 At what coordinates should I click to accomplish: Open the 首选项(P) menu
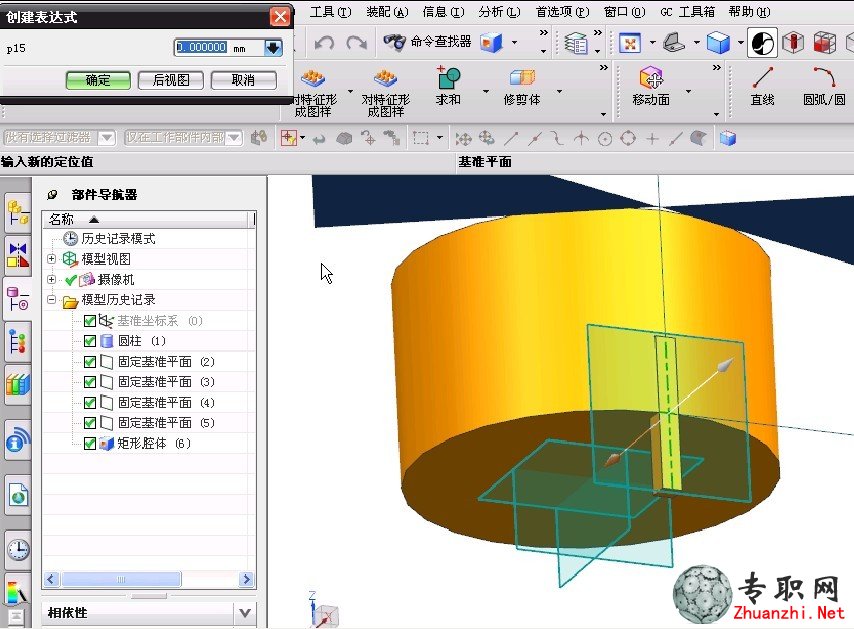[563, 12]
